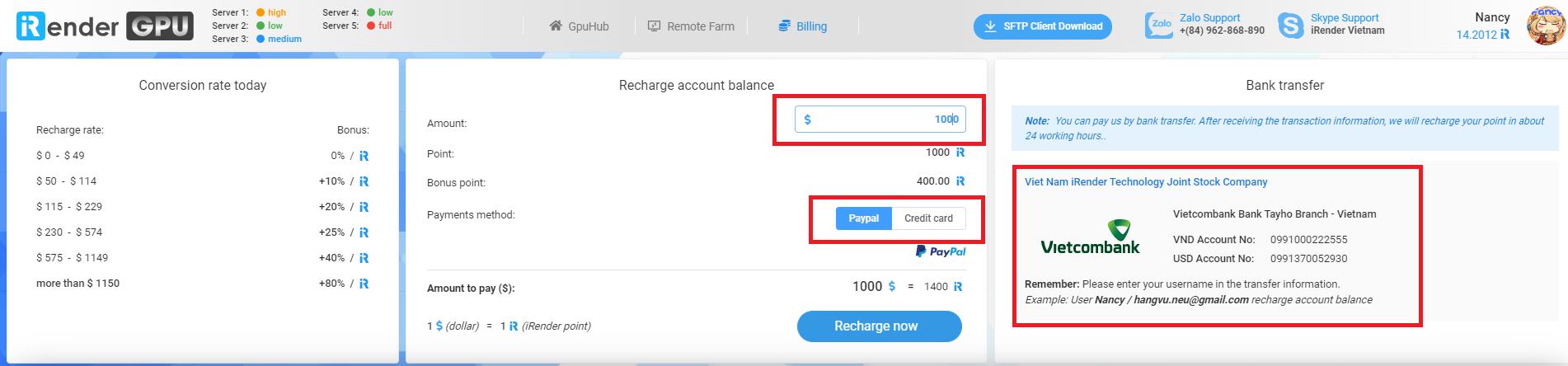
Task: Click the Server 1 high status dot
Action: (261, 13)
